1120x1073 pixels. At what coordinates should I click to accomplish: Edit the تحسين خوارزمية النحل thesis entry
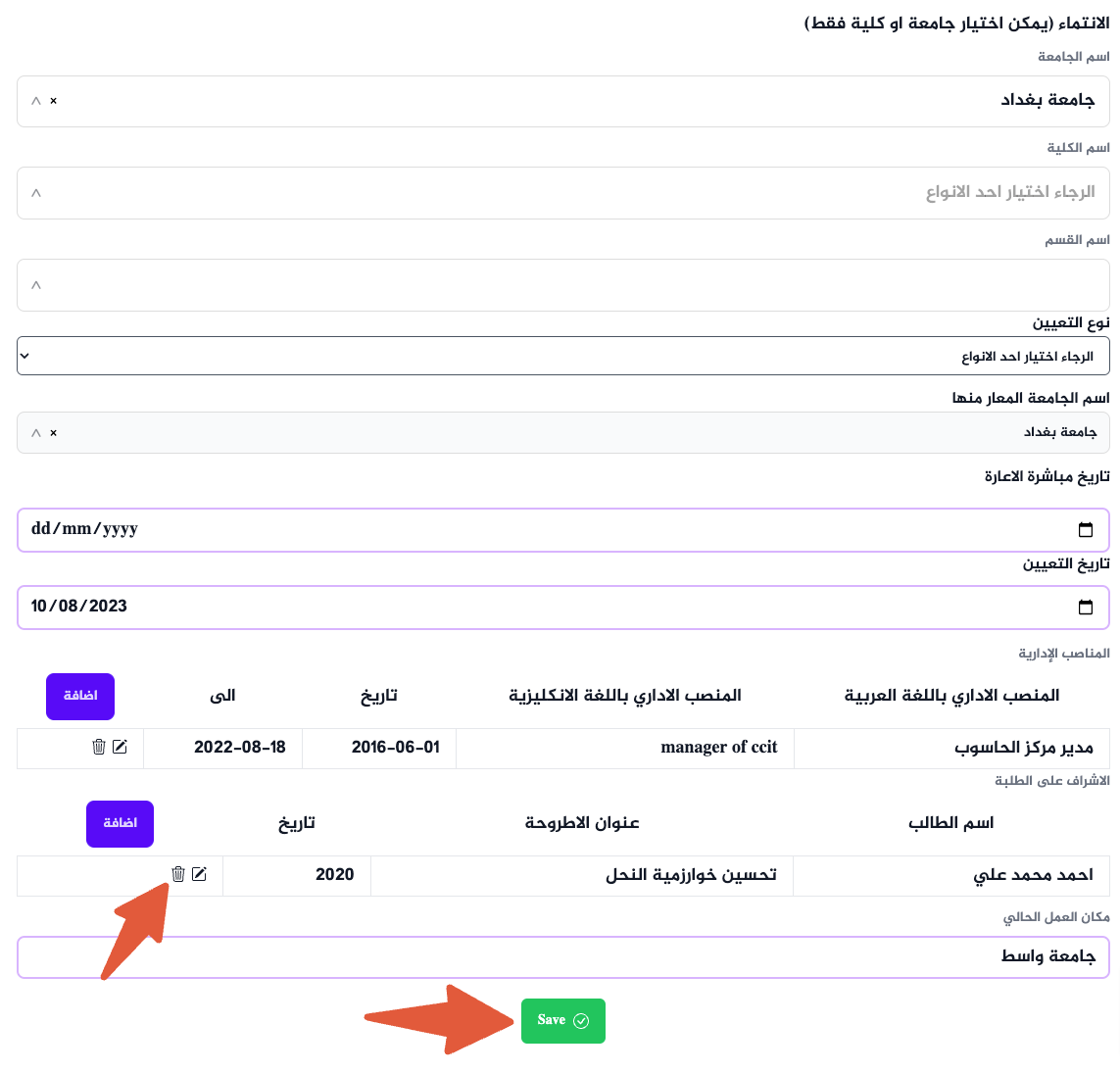[200, 874]
